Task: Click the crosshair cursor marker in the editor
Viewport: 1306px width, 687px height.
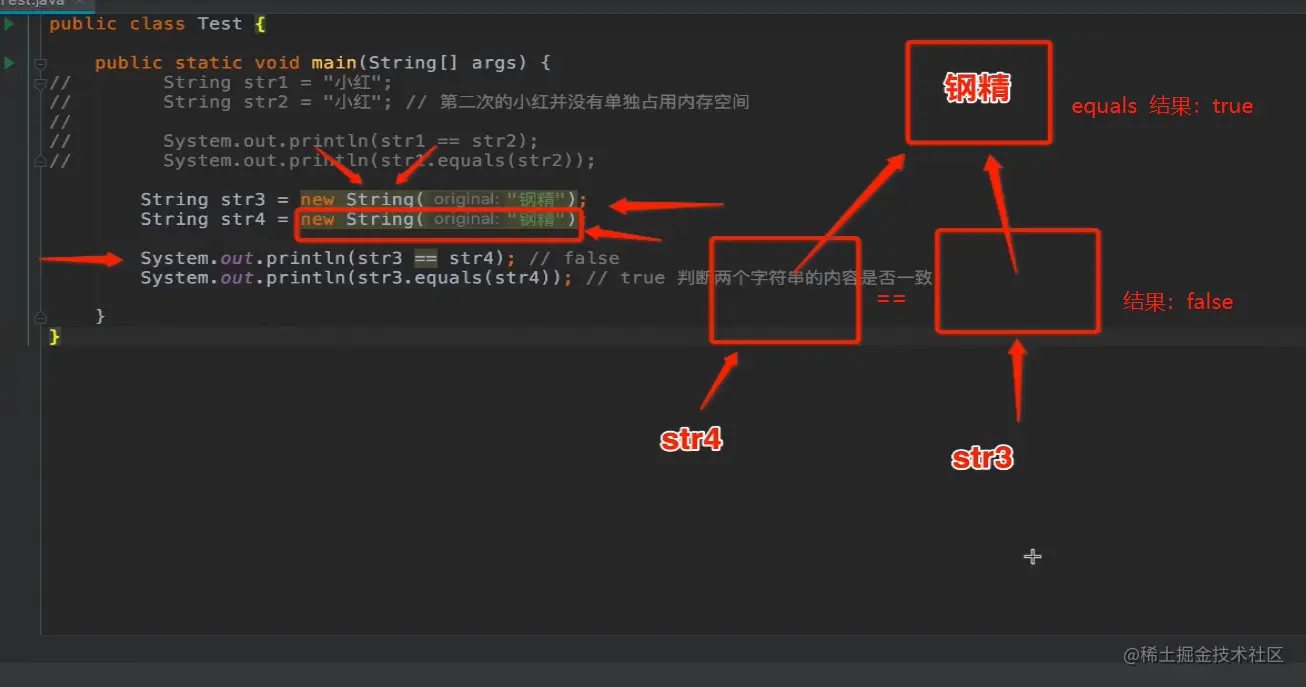Action: 1032,557
